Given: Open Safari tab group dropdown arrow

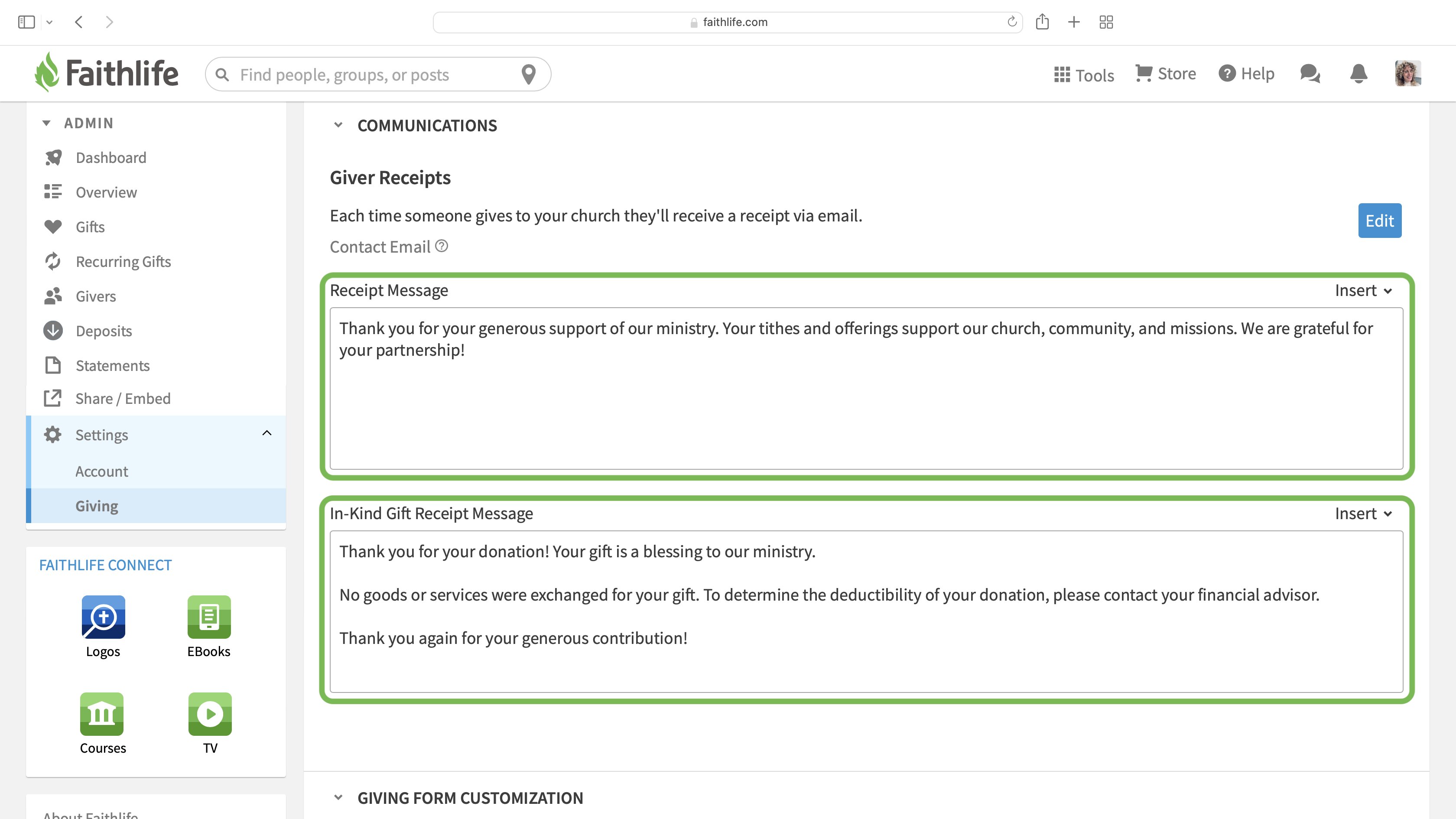Looking at the screenshot, I should tap(49, 22).
